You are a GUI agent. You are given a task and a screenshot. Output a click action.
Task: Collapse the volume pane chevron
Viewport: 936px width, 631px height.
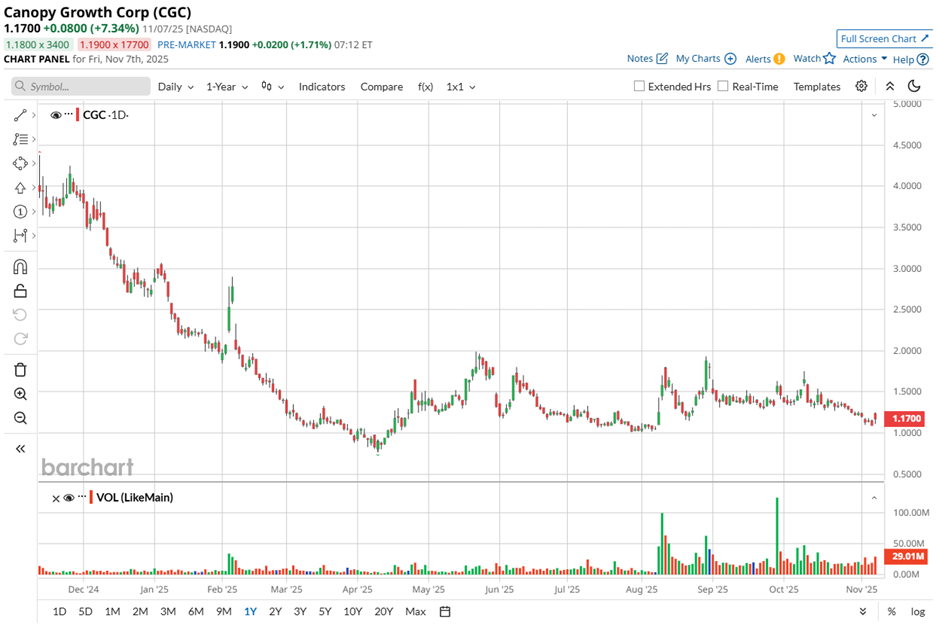click(x=874, y=498)
